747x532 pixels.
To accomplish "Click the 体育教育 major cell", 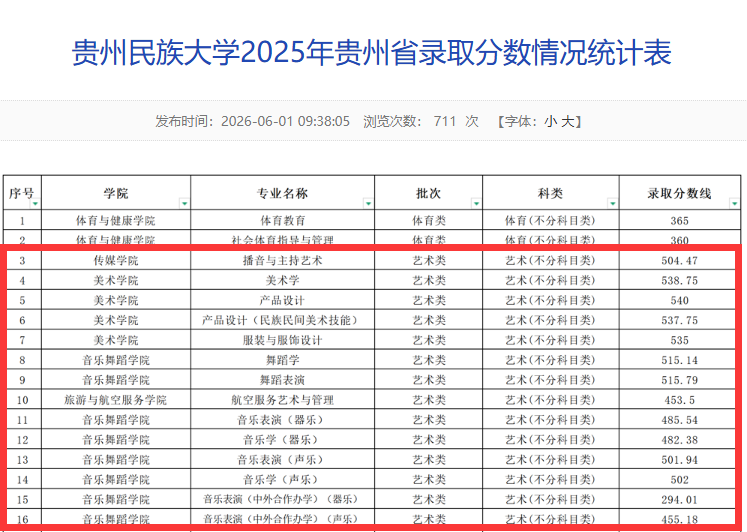I will pyautogui.click(x=283, y=221).
